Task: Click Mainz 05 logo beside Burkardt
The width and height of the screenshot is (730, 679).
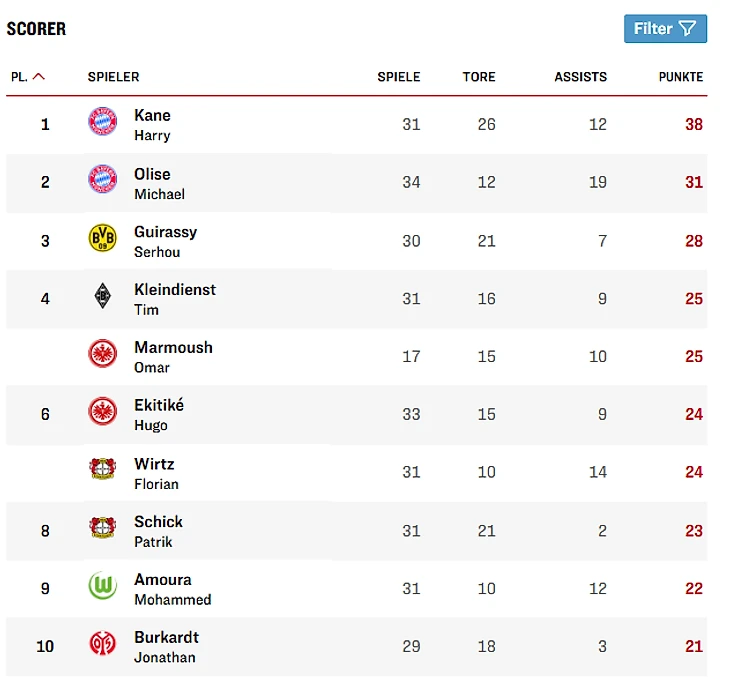Action: click(x=102, y=643)
